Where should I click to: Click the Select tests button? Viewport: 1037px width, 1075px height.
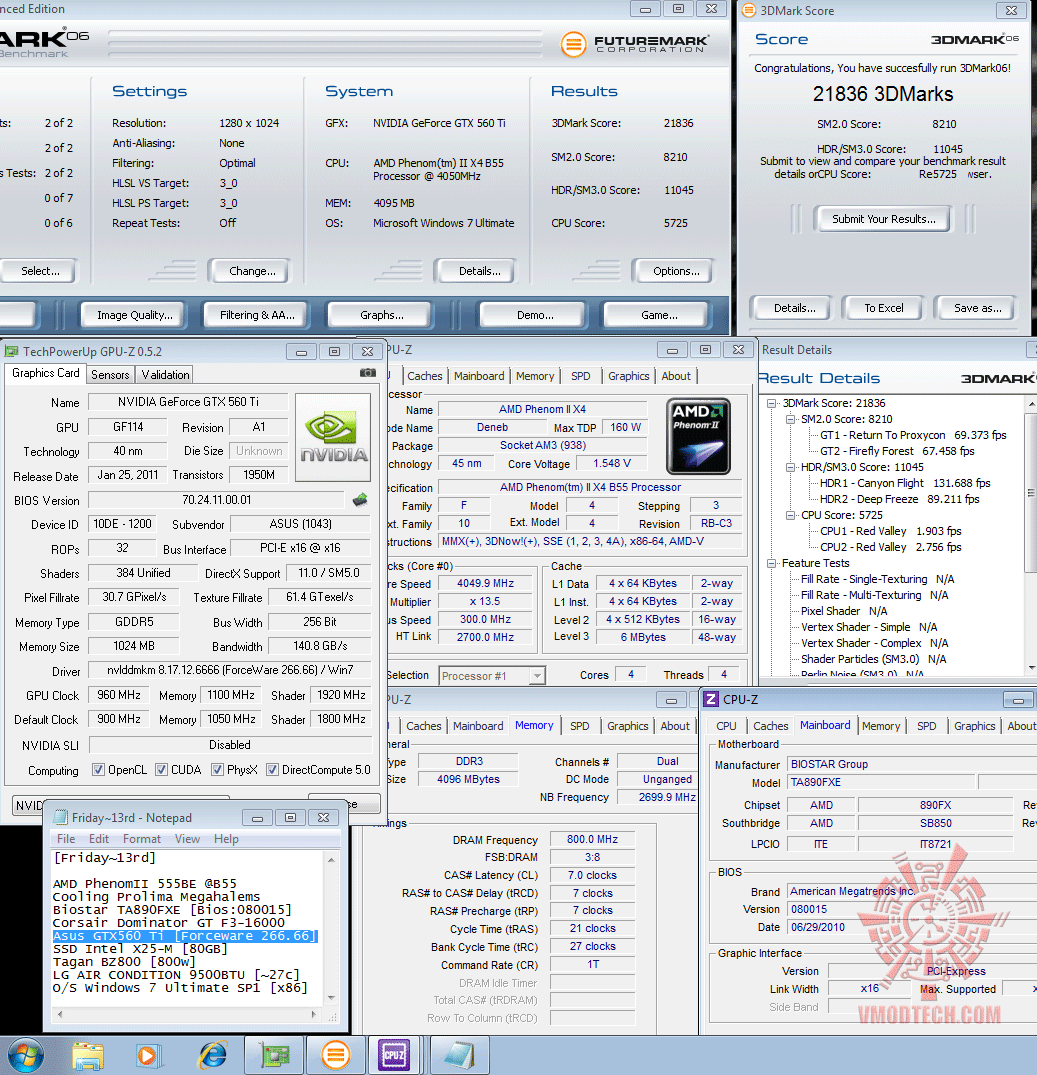pos(39,271)
